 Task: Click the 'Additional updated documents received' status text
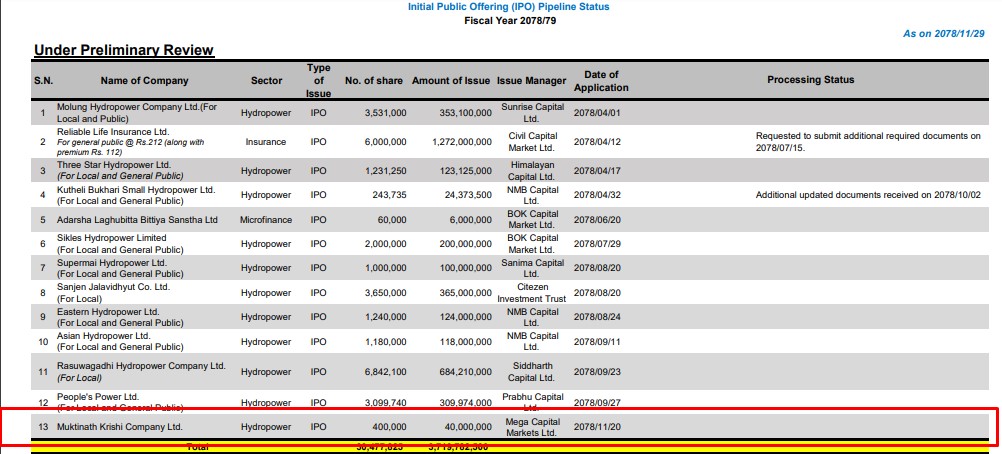[868, 194]
